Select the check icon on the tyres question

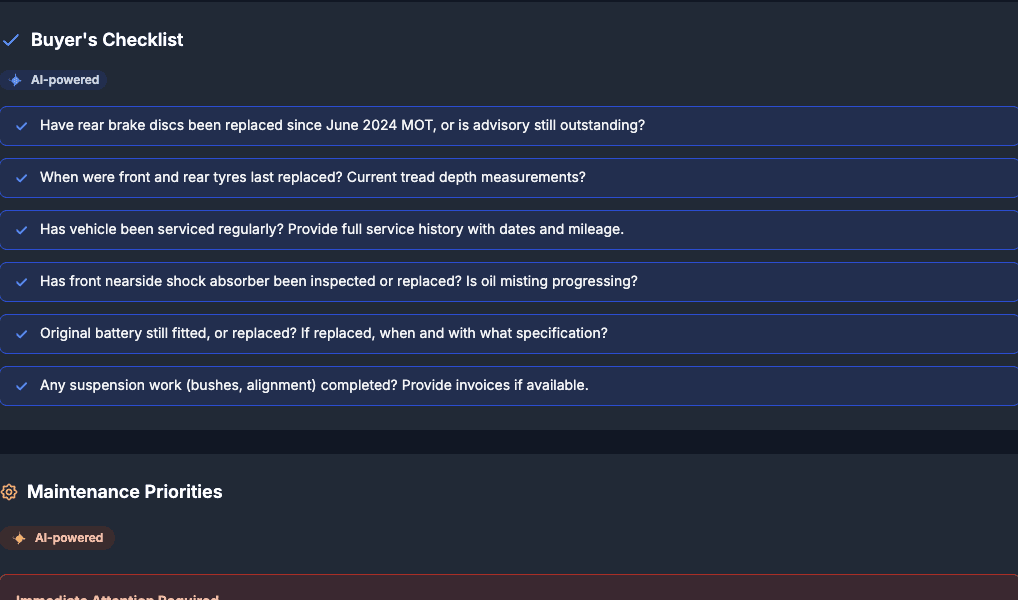coord(21,177)
